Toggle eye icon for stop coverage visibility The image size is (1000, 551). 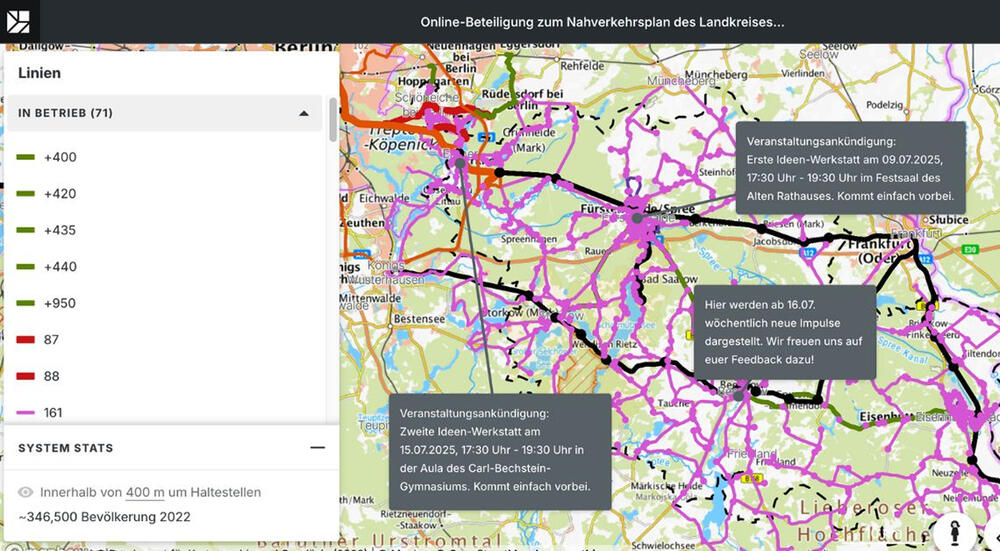point(25,492)
